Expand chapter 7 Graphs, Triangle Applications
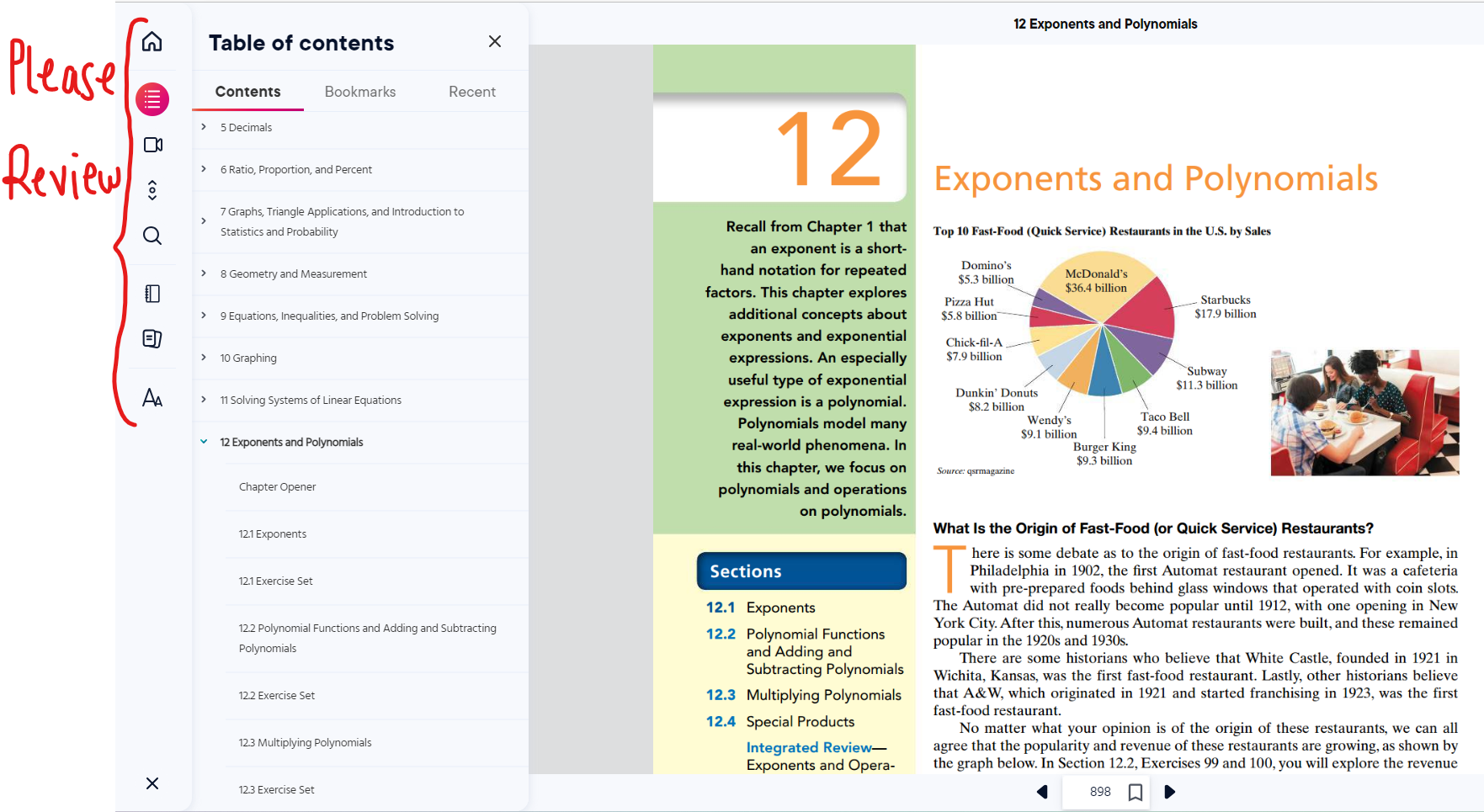 coord(204,221)
